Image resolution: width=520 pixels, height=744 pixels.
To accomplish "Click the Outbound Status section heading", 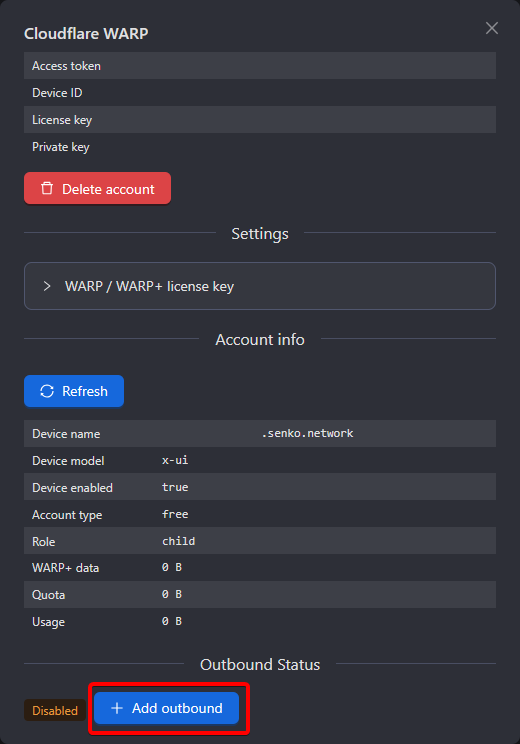I will 260,664.
